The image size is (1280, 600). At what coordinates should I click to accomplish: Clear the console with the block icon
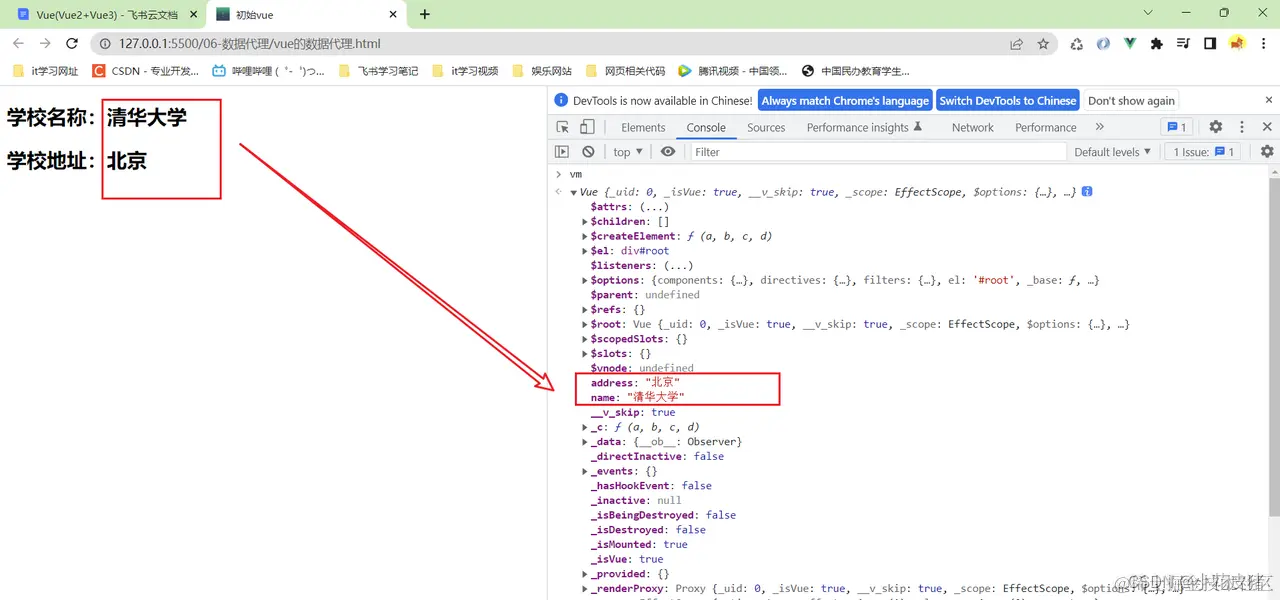point(588,152)
